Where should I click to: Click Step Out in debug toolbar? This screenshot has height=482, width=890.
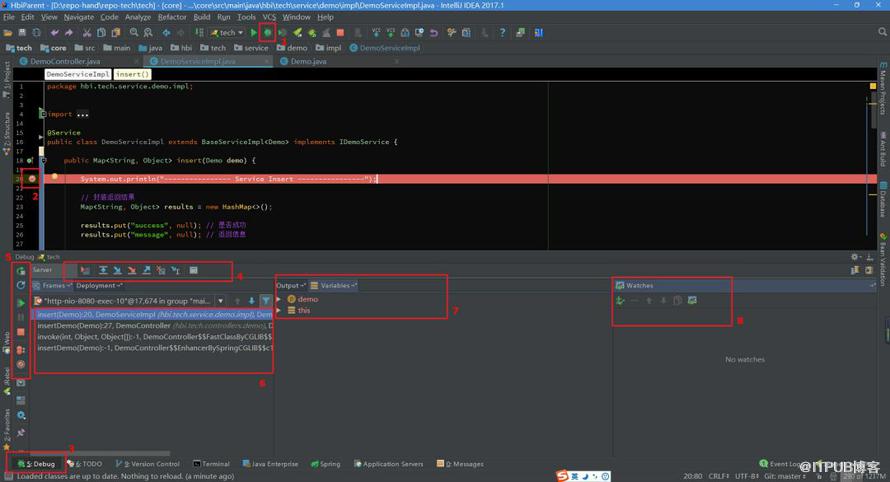pos(146,271)
